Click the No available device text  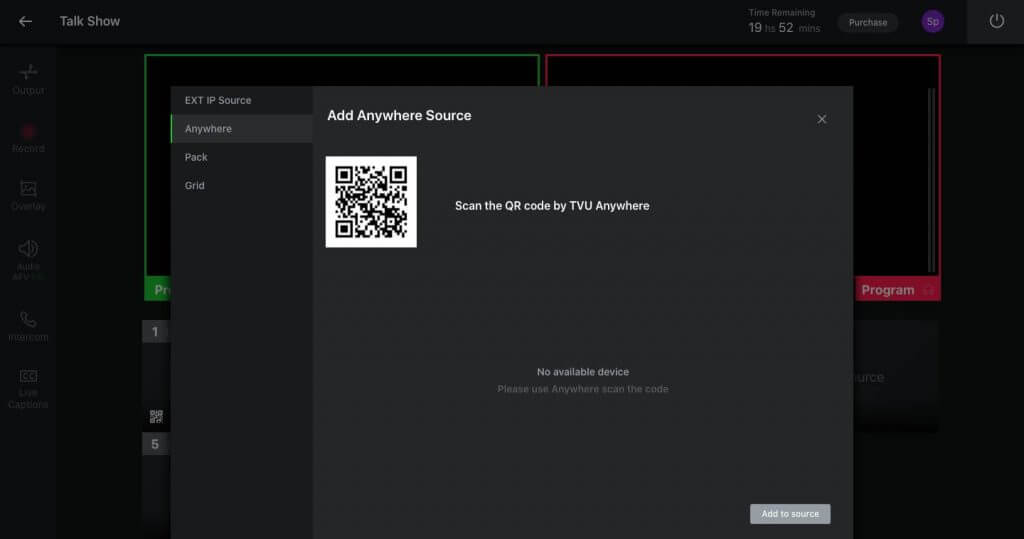coord(583,372)
